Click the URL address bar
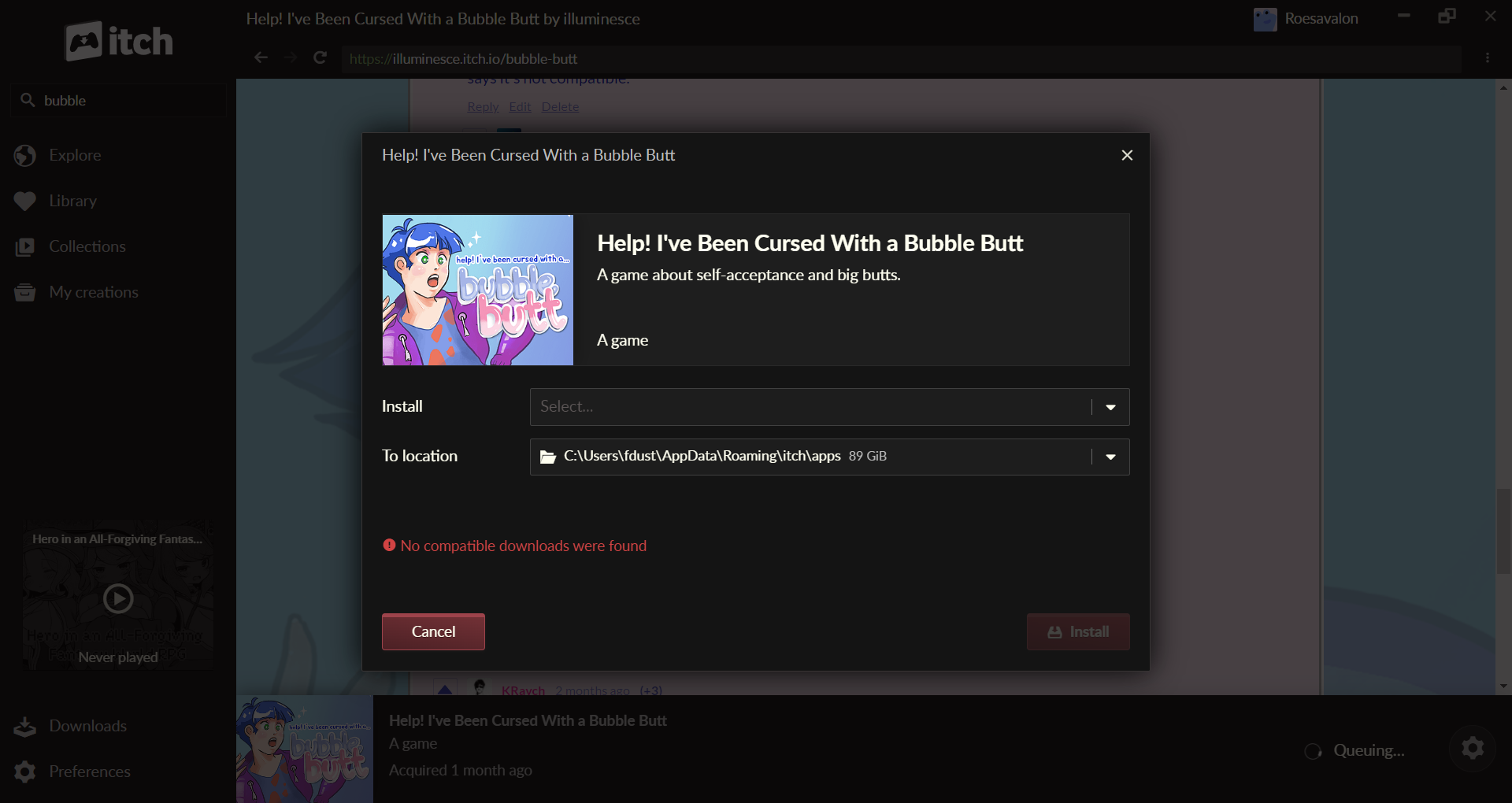The image size is (1512, 803). pyautogui.click(x=902, y=59)
